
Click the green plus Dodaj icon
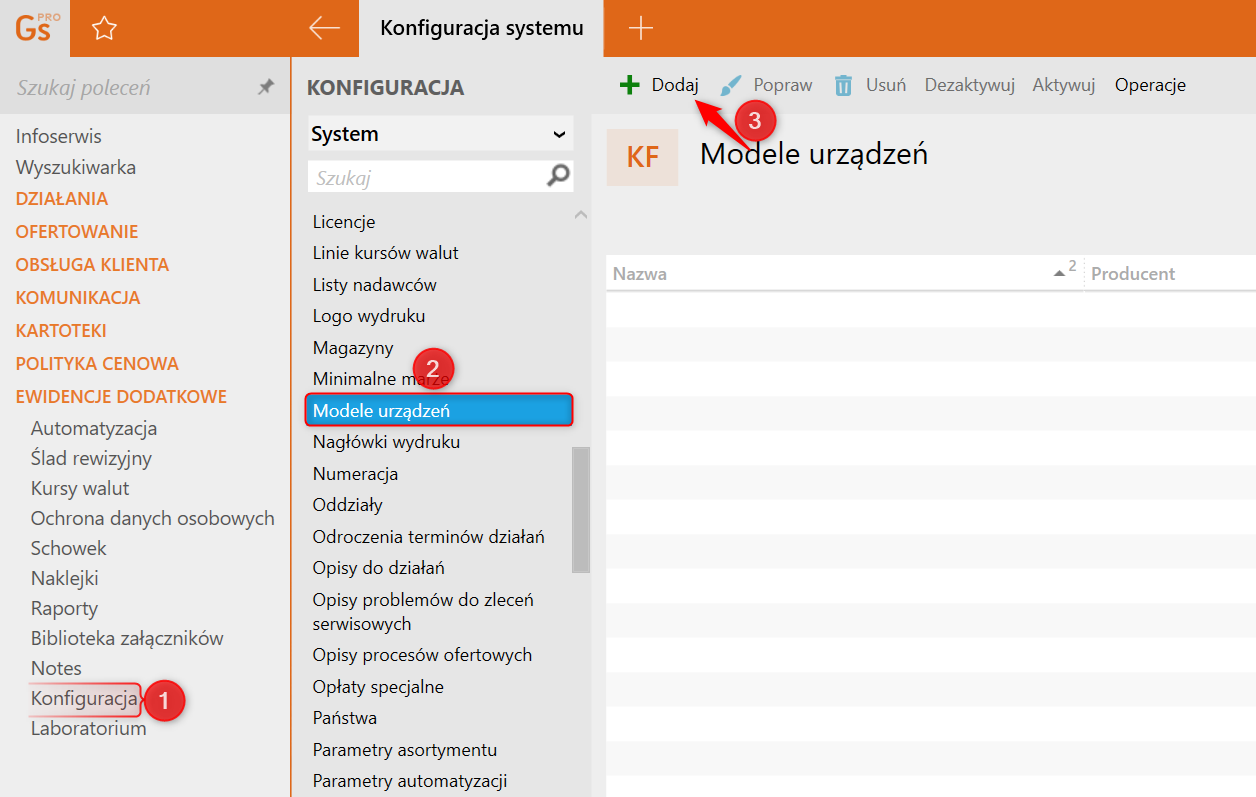point(629,85)
